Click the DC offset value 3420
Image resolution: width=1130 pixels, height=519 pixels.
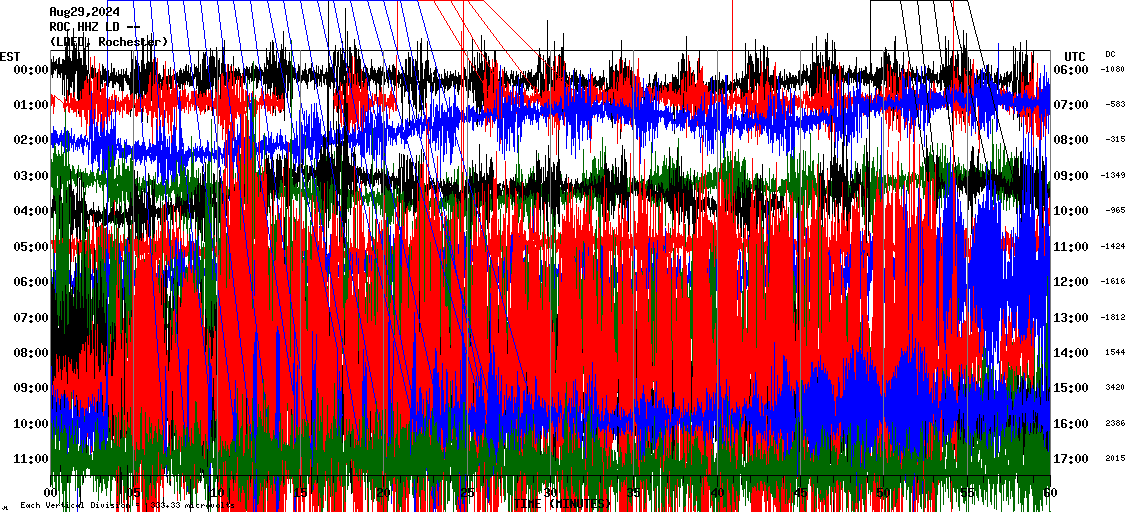1114,387
